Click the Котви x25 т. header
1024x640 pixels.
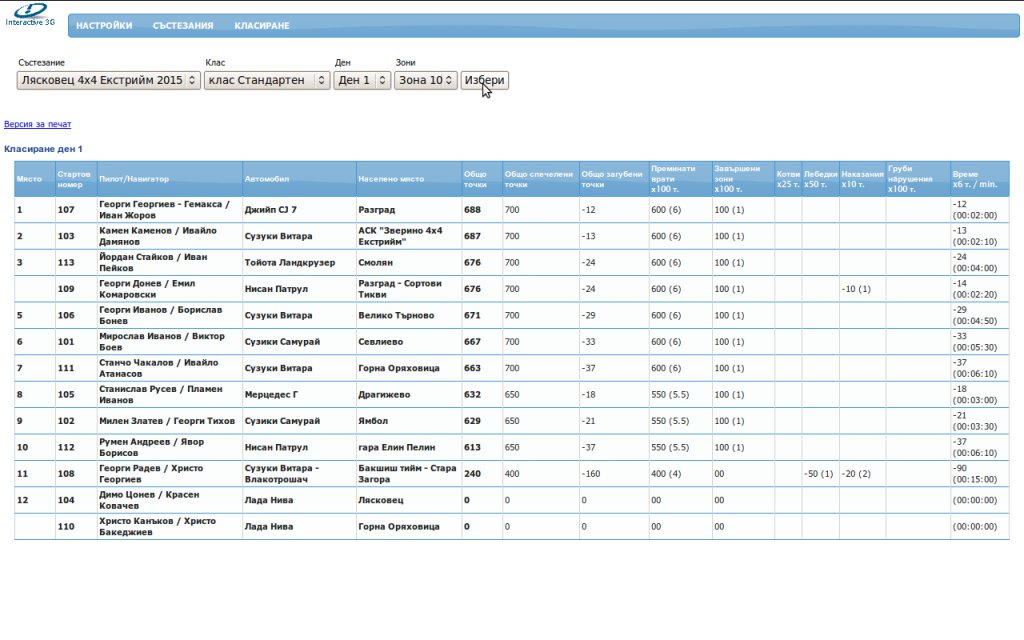788,179
